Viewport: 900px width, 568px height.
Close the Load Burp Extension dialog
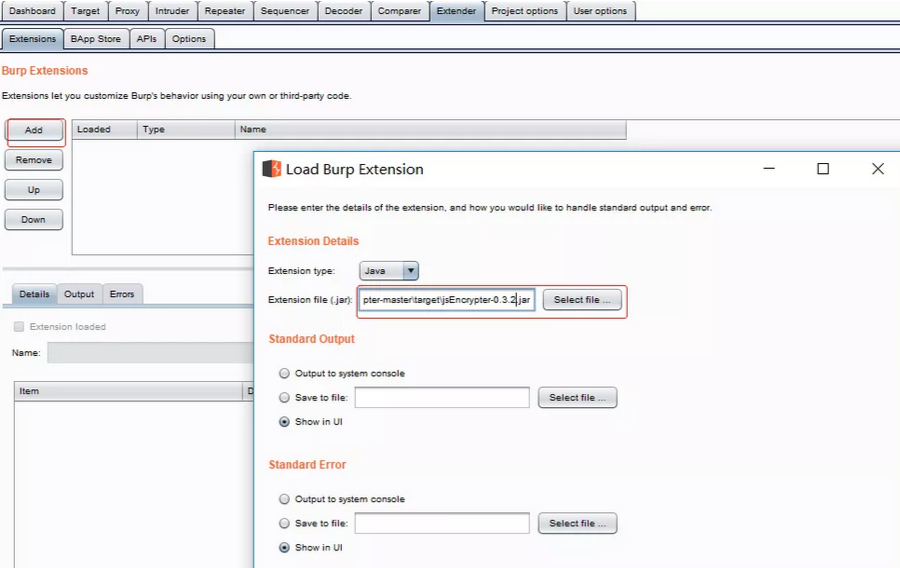878,168
